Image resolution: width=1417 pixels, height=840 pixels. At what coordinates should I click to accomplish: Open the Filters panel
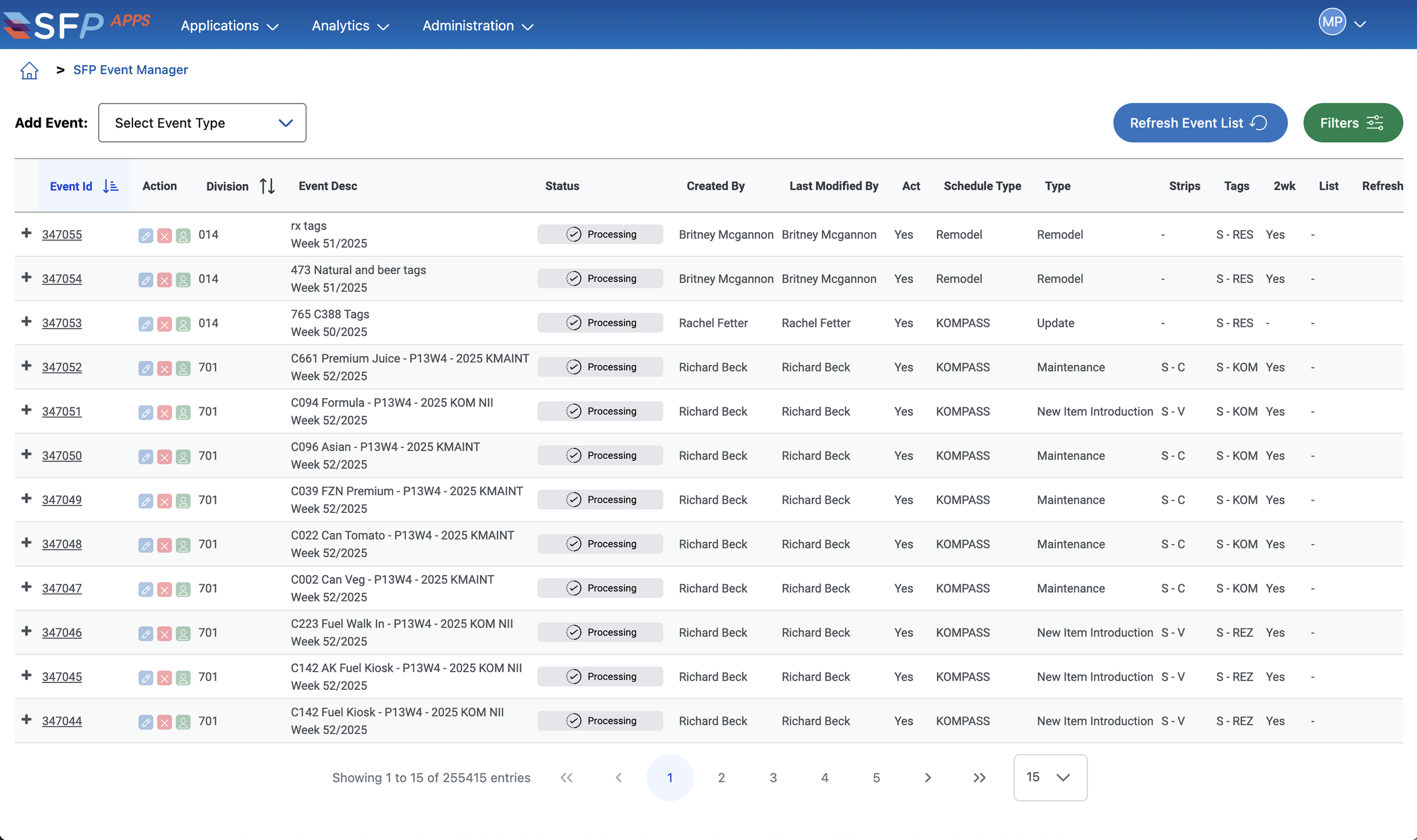tap(1352, 122)
